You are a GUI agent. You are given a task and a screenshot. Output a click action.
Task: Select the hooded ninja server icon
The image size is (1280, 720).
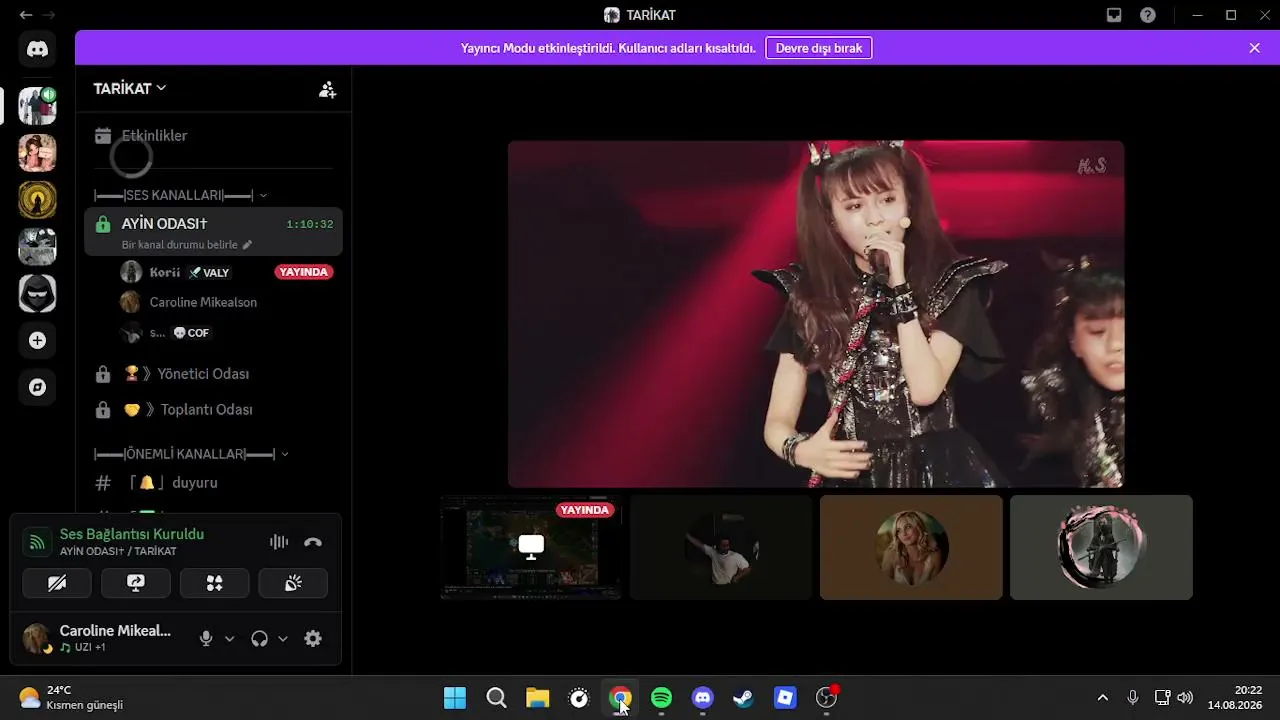point(38,294)
